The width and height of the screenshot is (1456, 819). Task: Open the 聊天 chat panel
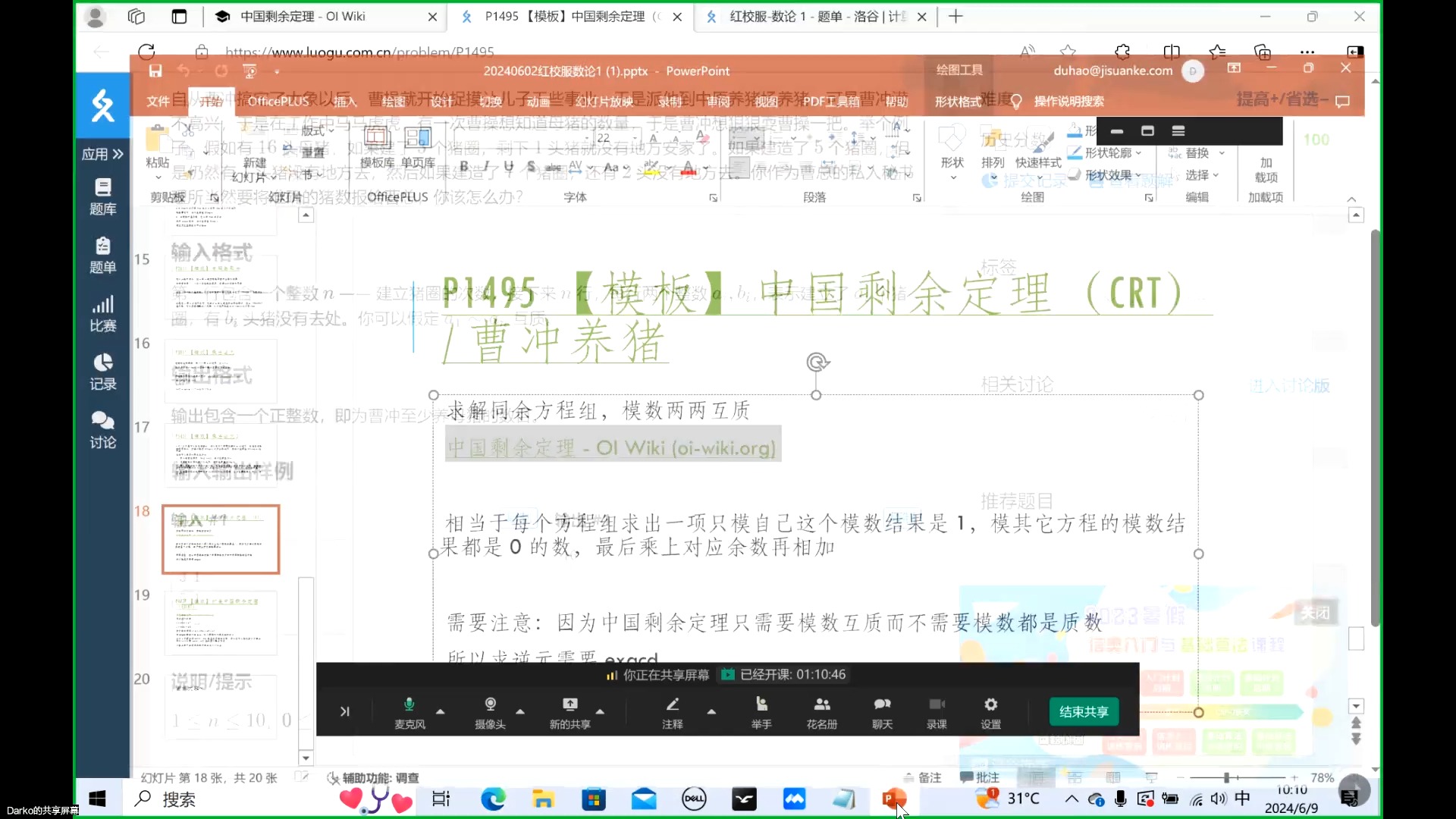coord(882,712)
